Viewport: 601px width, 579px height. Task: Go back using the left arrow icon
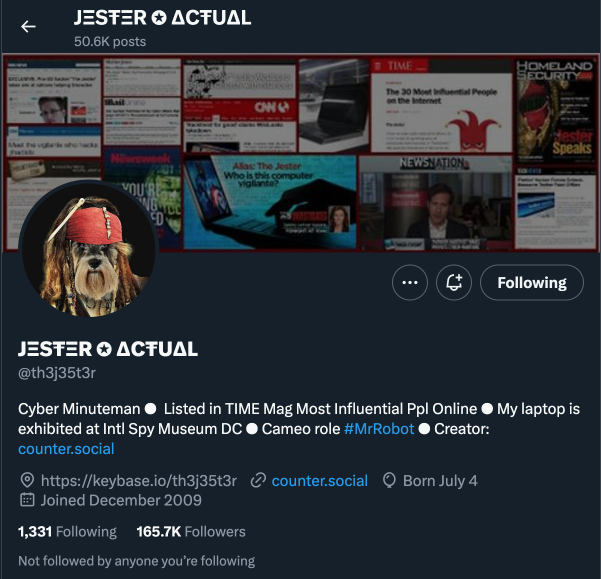28,26
